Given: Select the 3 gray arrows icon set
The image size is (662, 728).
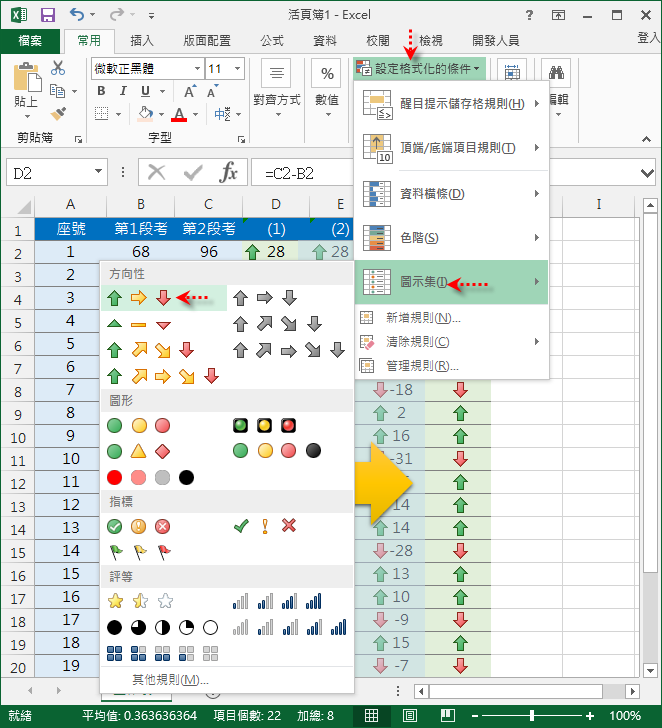Looking at the screenshot, I should (x=265, y=298).
